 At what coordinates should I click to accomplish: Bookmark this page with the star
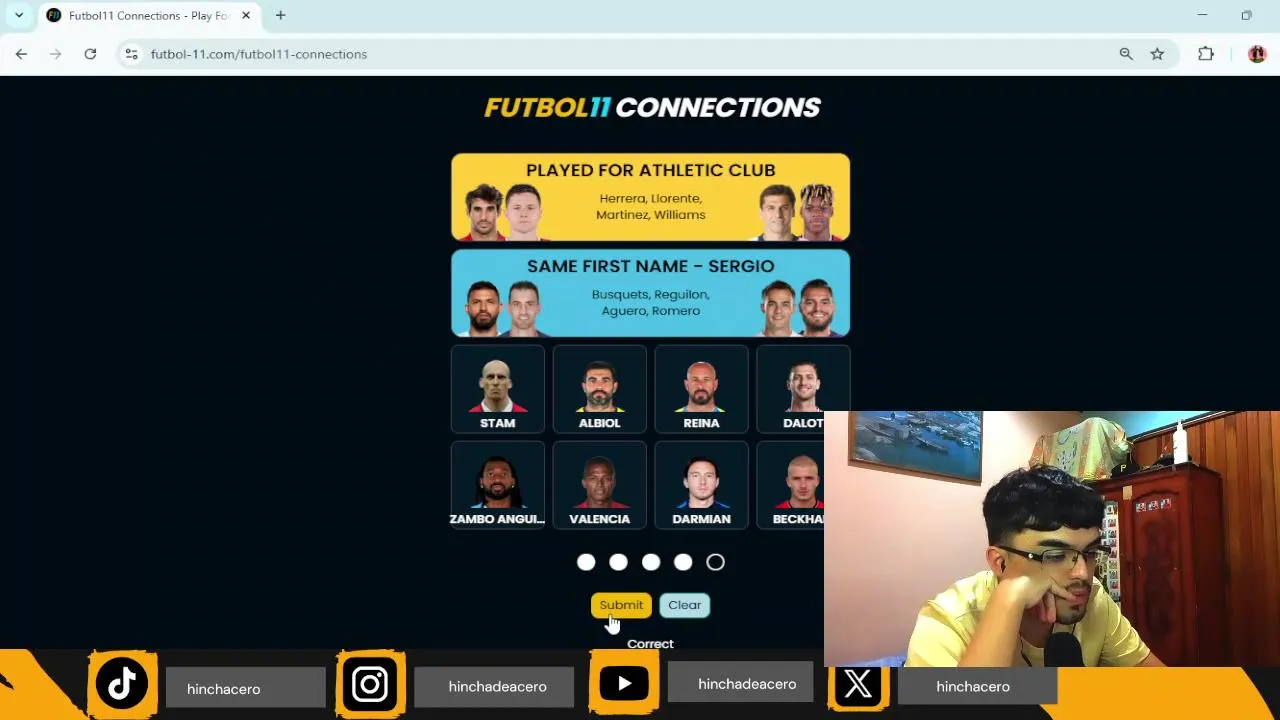click(x=1157, y=54)
